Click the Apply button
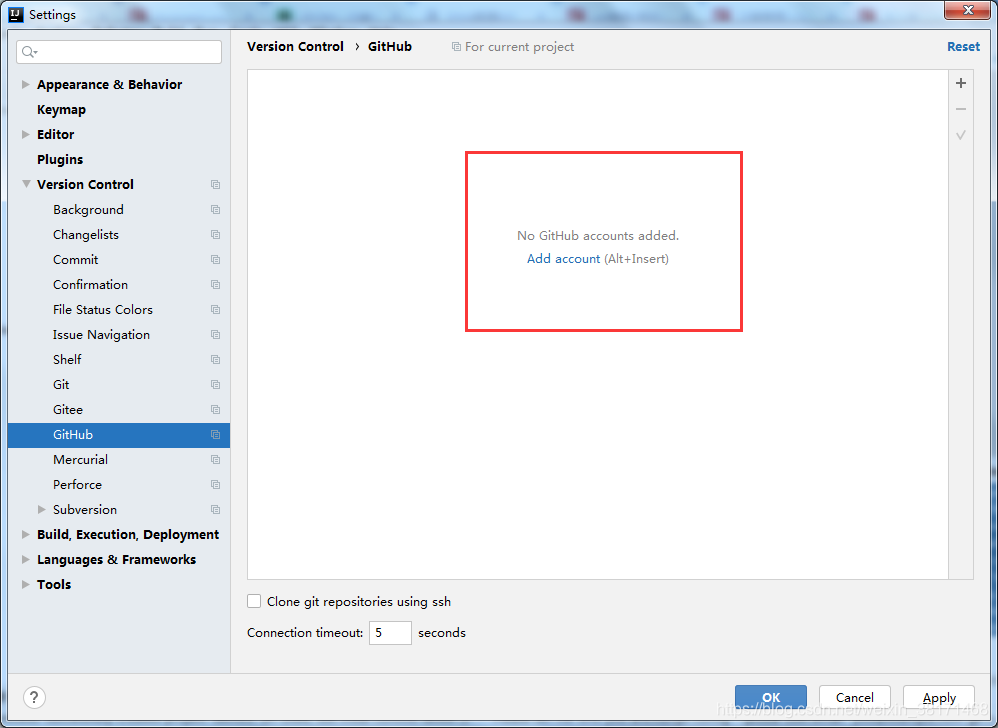The height and width of the screenshot is (728, 998). click(x=939, y=697)
